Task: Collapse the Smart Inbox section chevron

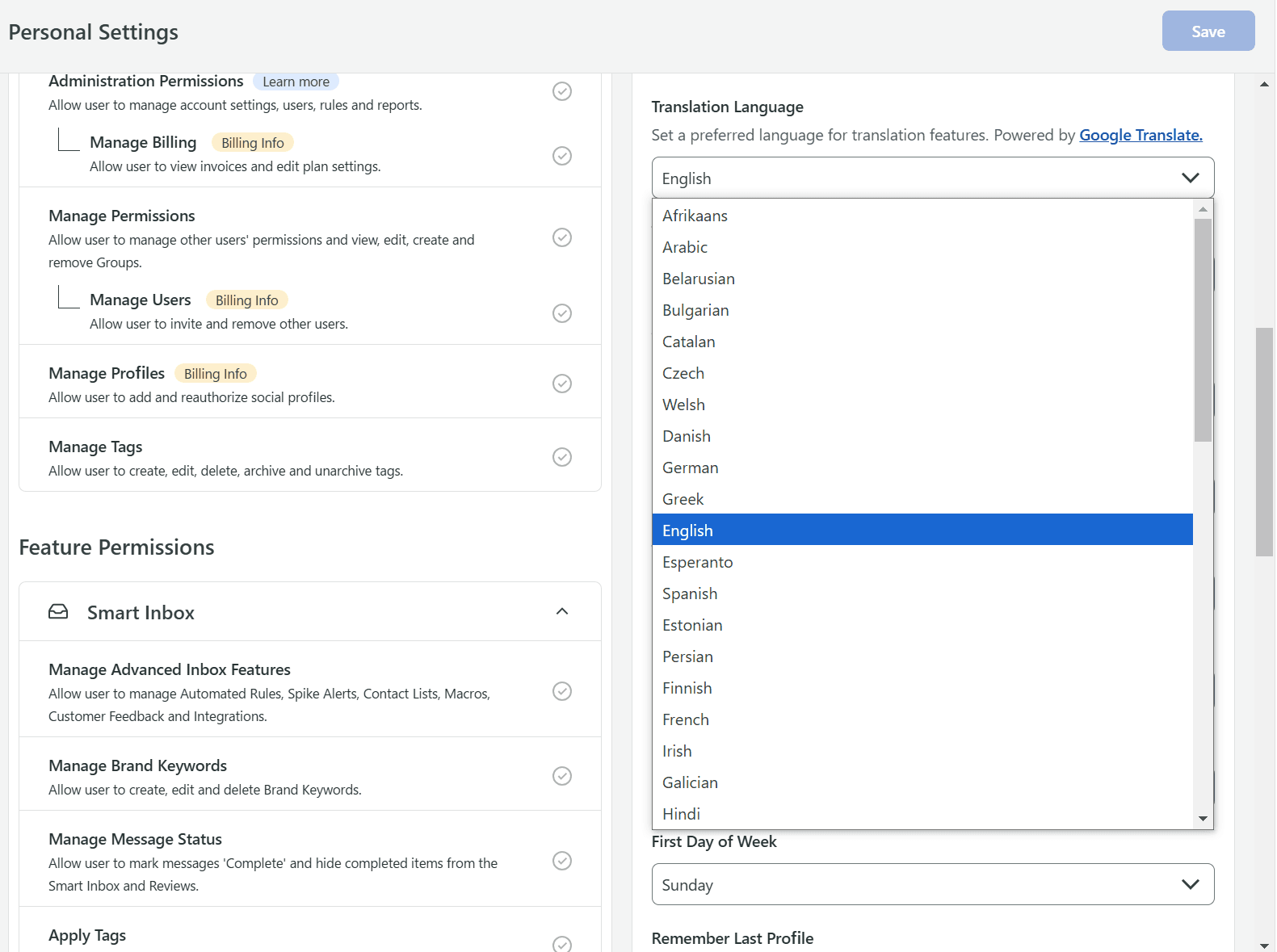Action: pyautogui.click(x=562, y=612)
